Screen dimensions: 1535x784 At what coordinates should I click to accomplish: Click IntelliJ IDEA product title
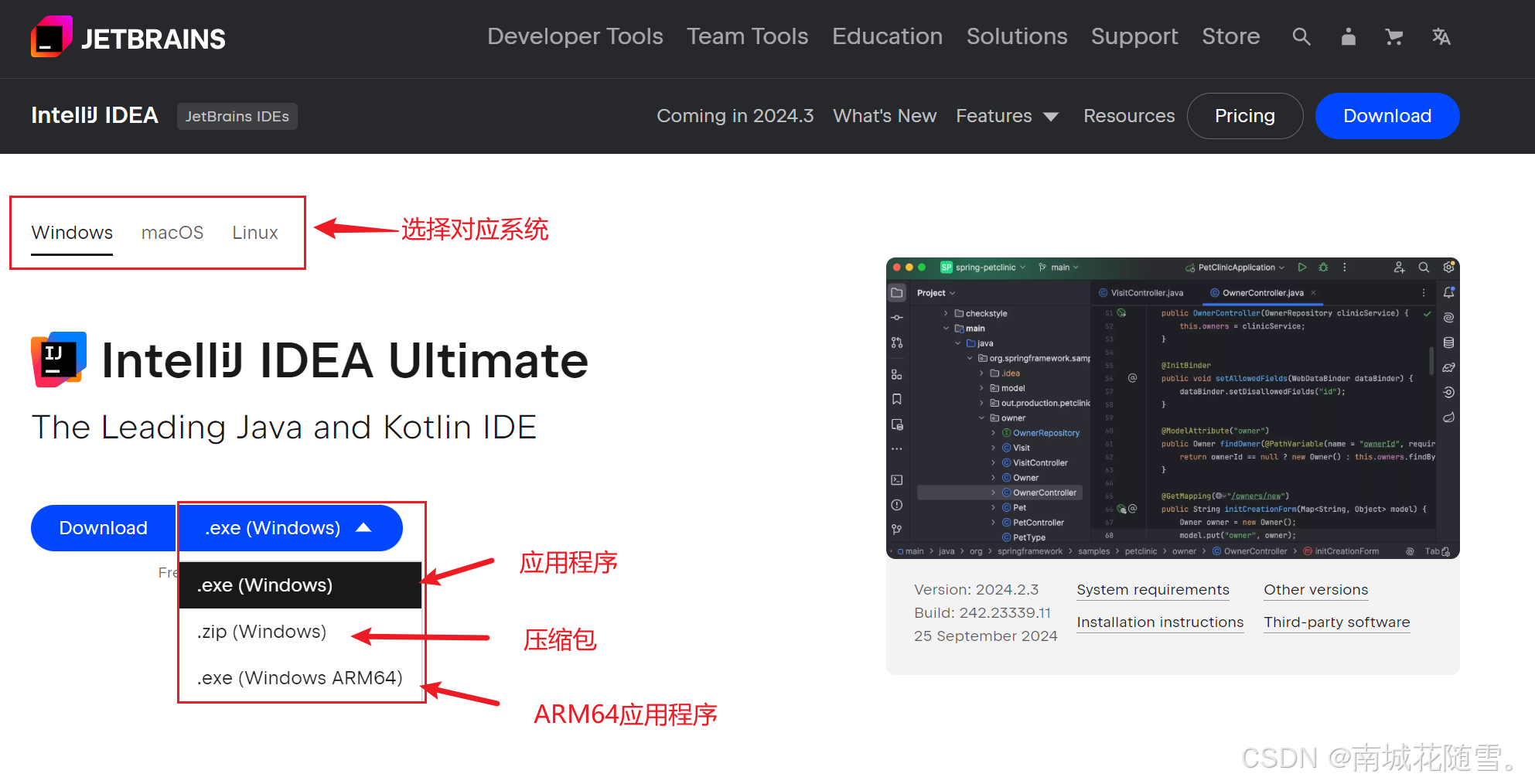point(94,115)
